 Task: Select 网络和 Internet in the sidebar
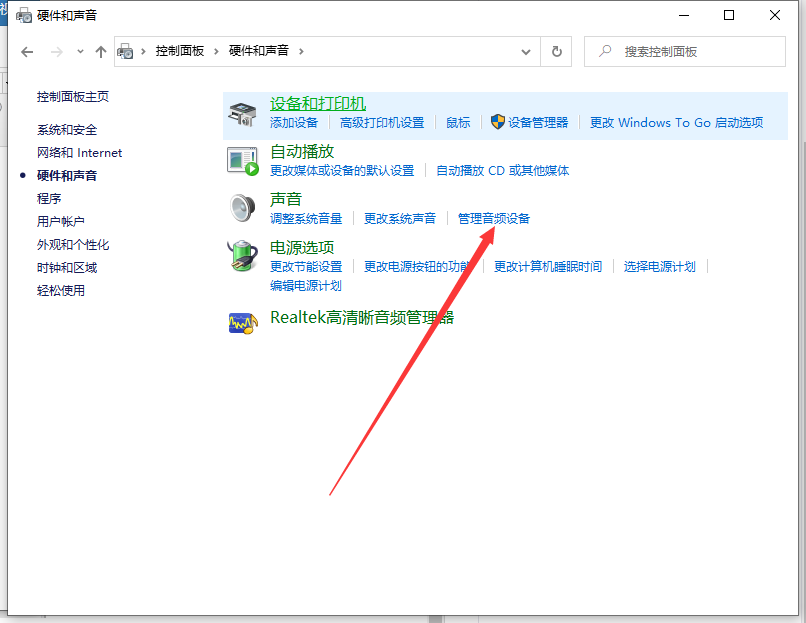[79, 153]
